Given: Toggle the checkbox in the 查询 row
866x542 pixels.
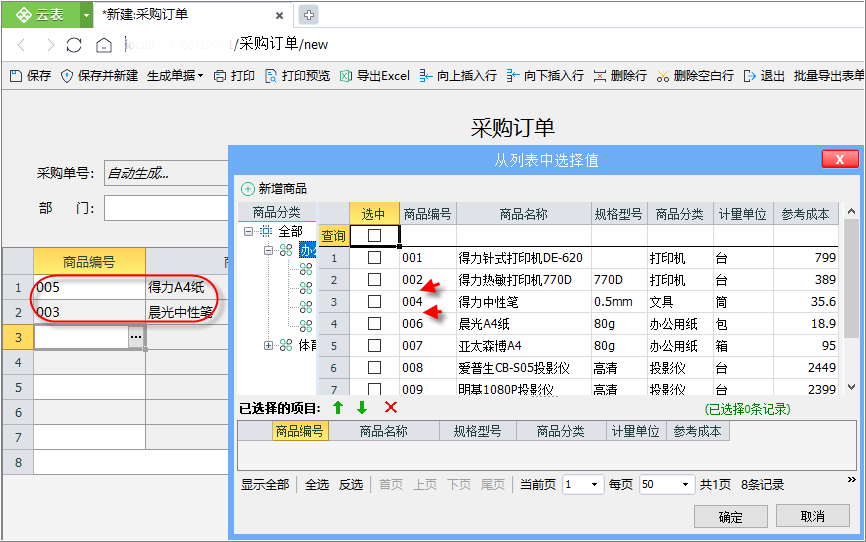Looking at the screenshot, I should tap(374, 235).
